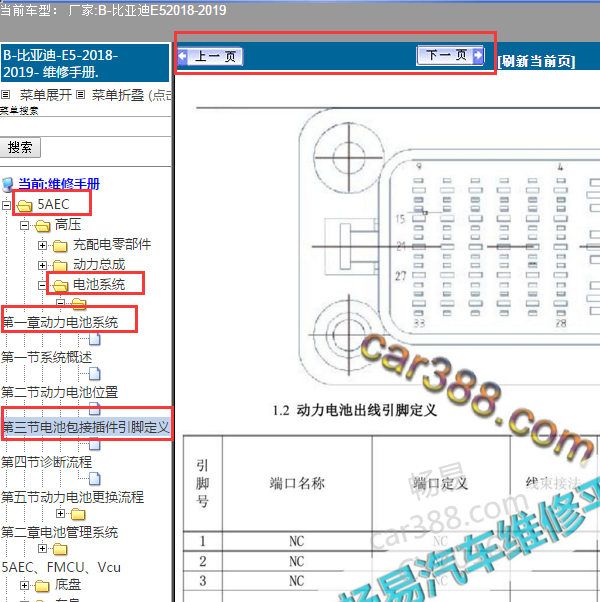
Task: Expand the 5AEC、FMCU、Vcu node
Action: (x=43, y=549)
